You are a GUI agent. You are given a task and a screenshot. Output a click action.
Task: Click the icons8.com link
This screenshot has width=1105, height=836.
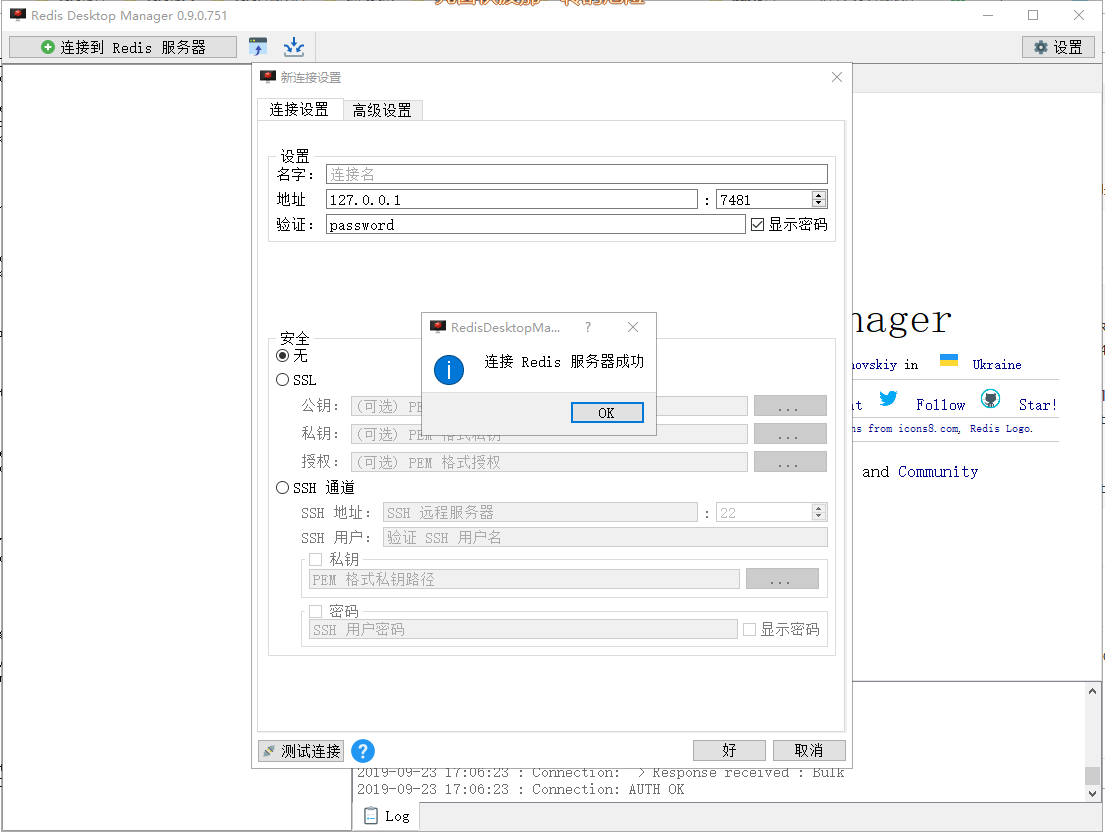928,429
